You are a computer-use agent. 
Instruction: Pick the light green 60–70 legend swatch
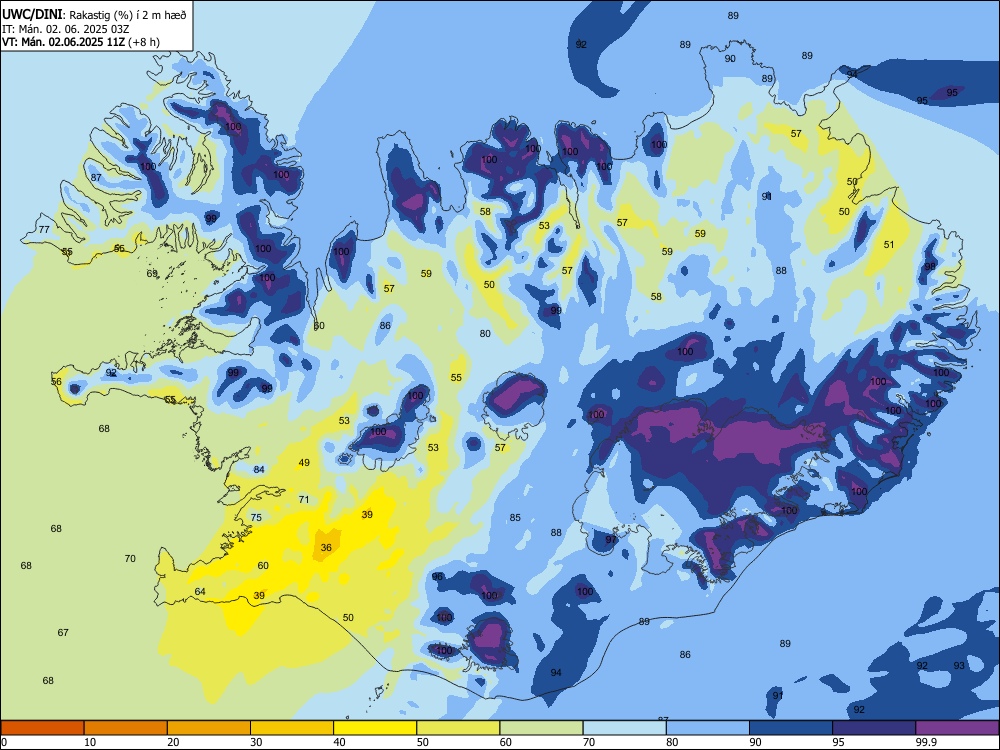(541, 728)
